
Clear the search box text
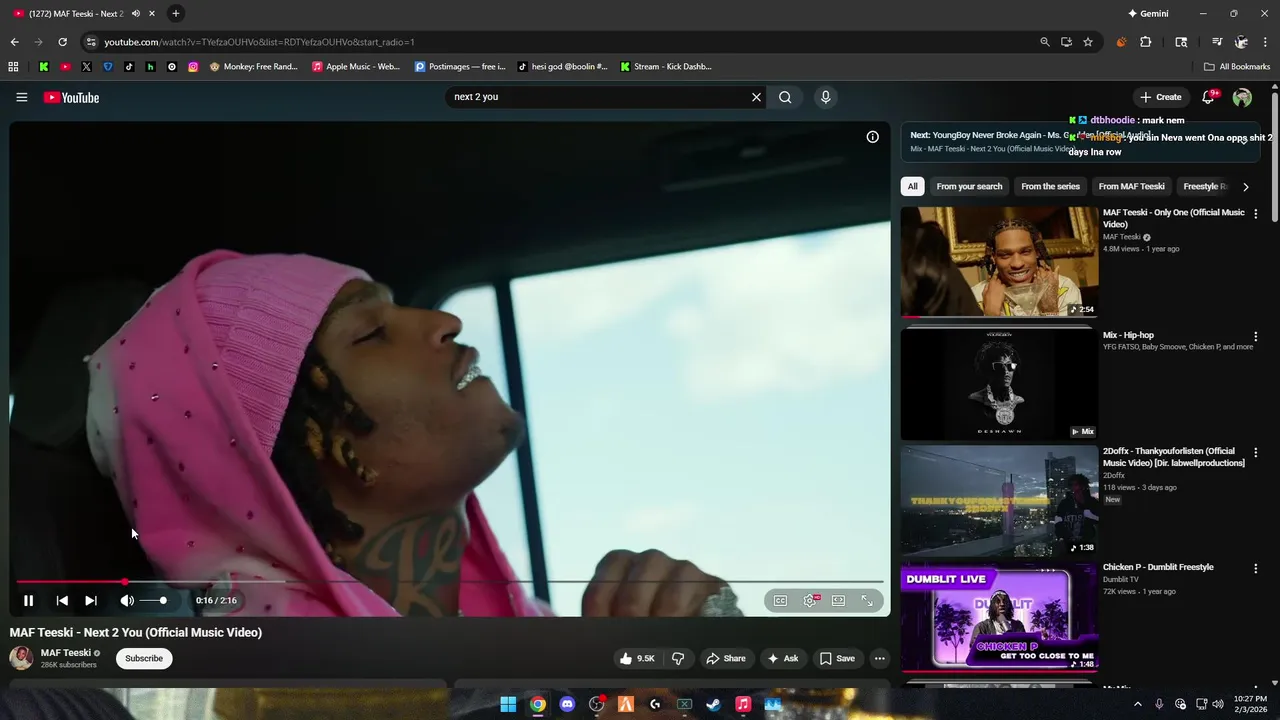[x=756, y=97]
